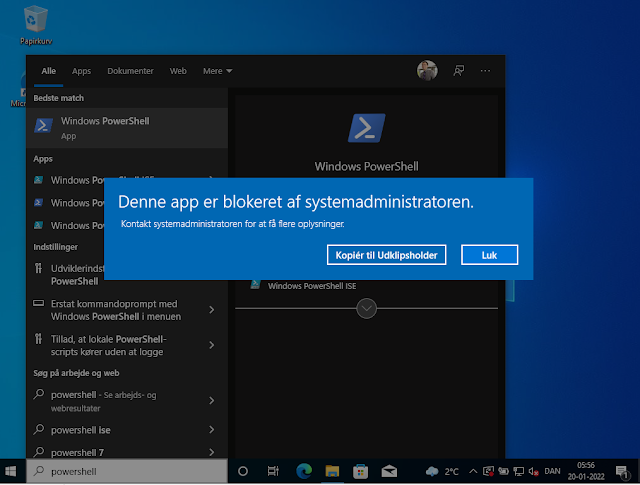Click the muted volume icon in tray
640x485 pixels.
coord(533,472)
